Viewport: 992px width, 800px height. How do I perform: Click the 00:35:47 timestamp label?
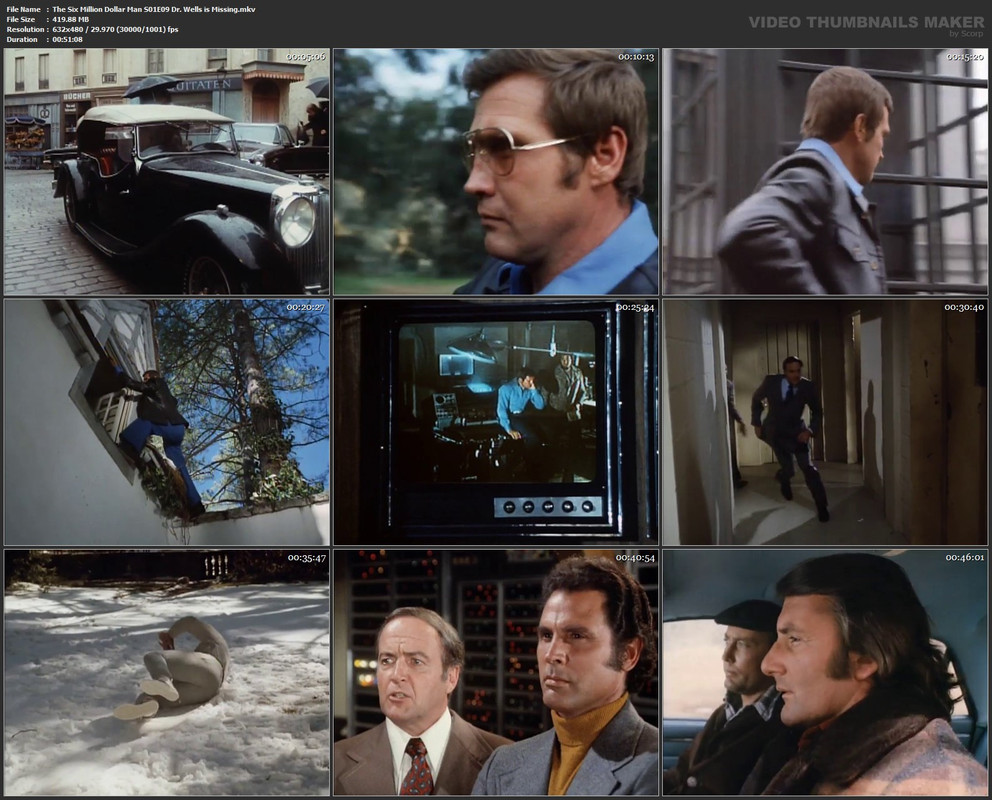(x=307, y=558)
